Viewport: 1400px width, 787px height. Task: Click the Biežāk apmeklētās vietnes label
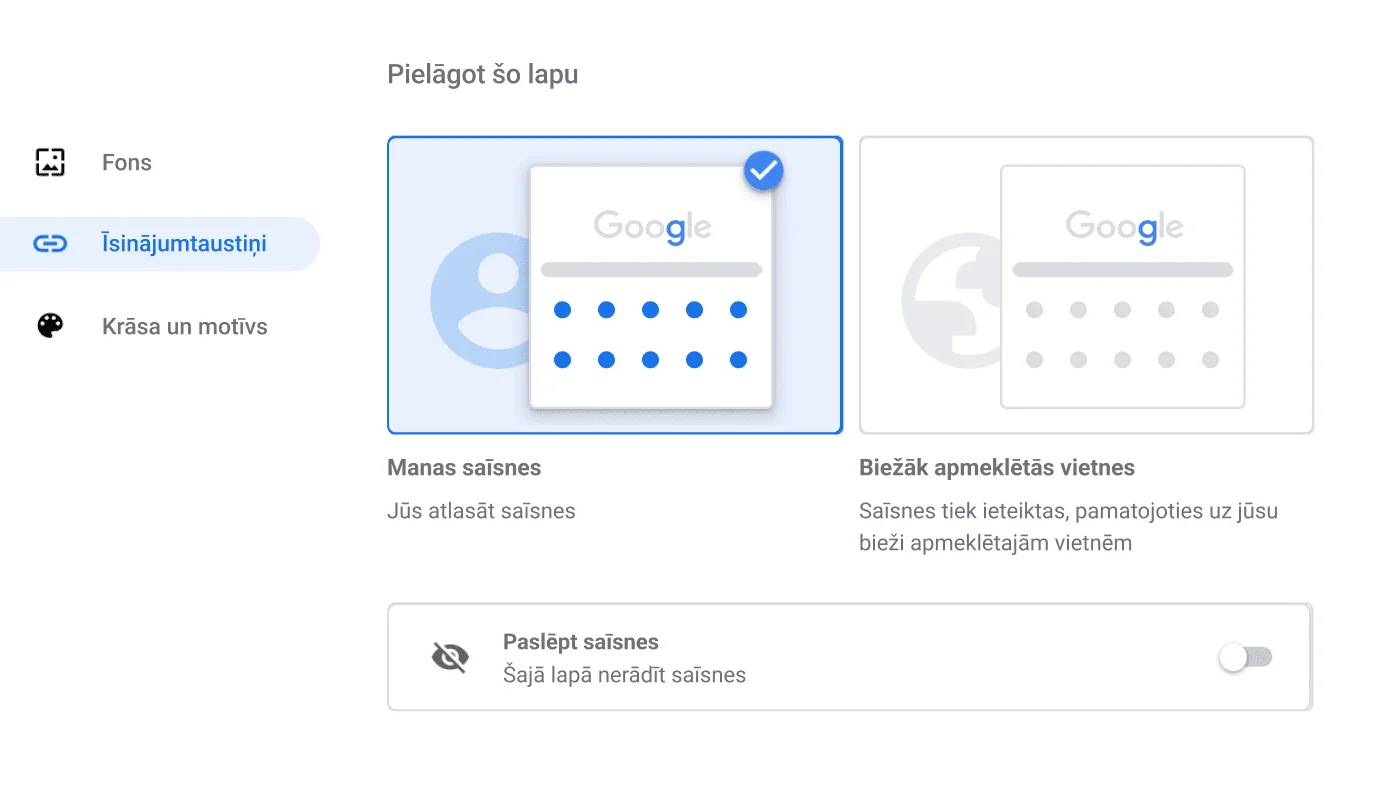[996, 467]
